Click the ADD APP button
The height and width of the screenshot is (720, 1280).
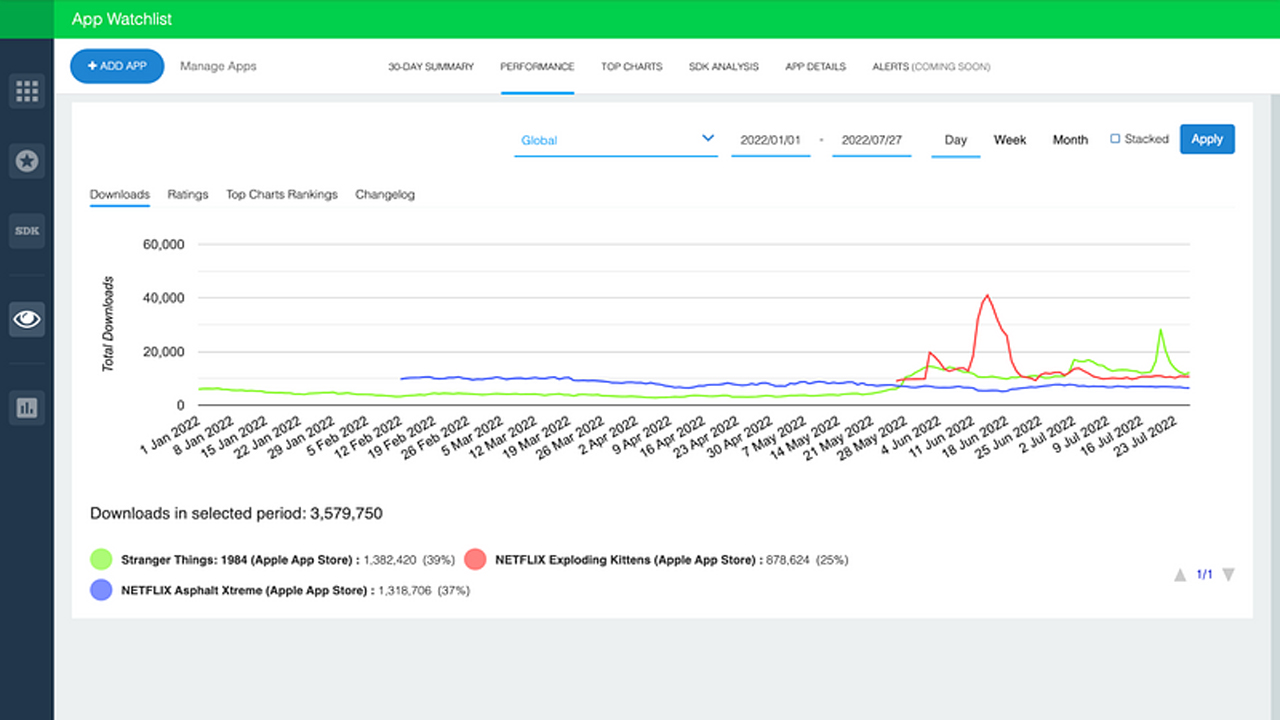coord(117,66)
